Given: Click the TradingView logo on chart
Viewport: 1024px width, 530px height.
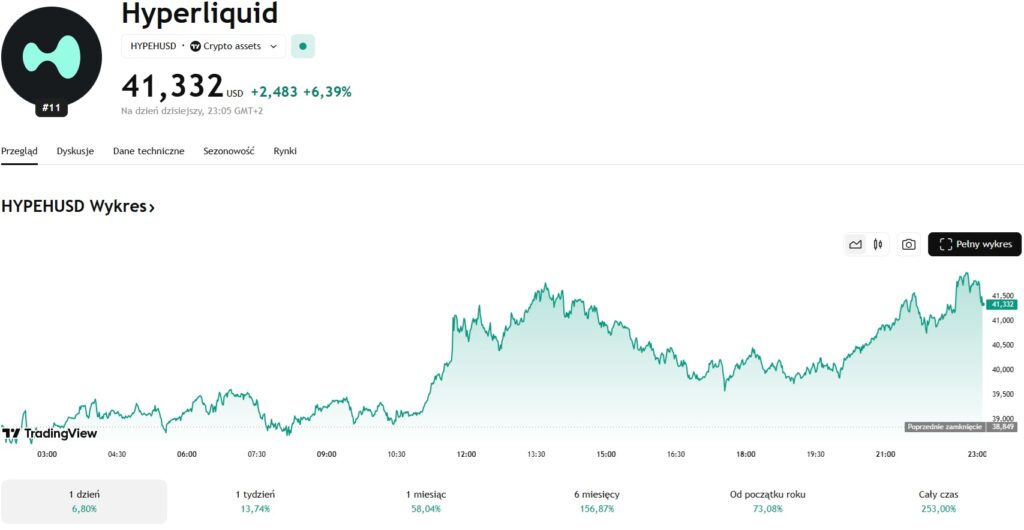Looking at the screenshot, I should 49,434.
